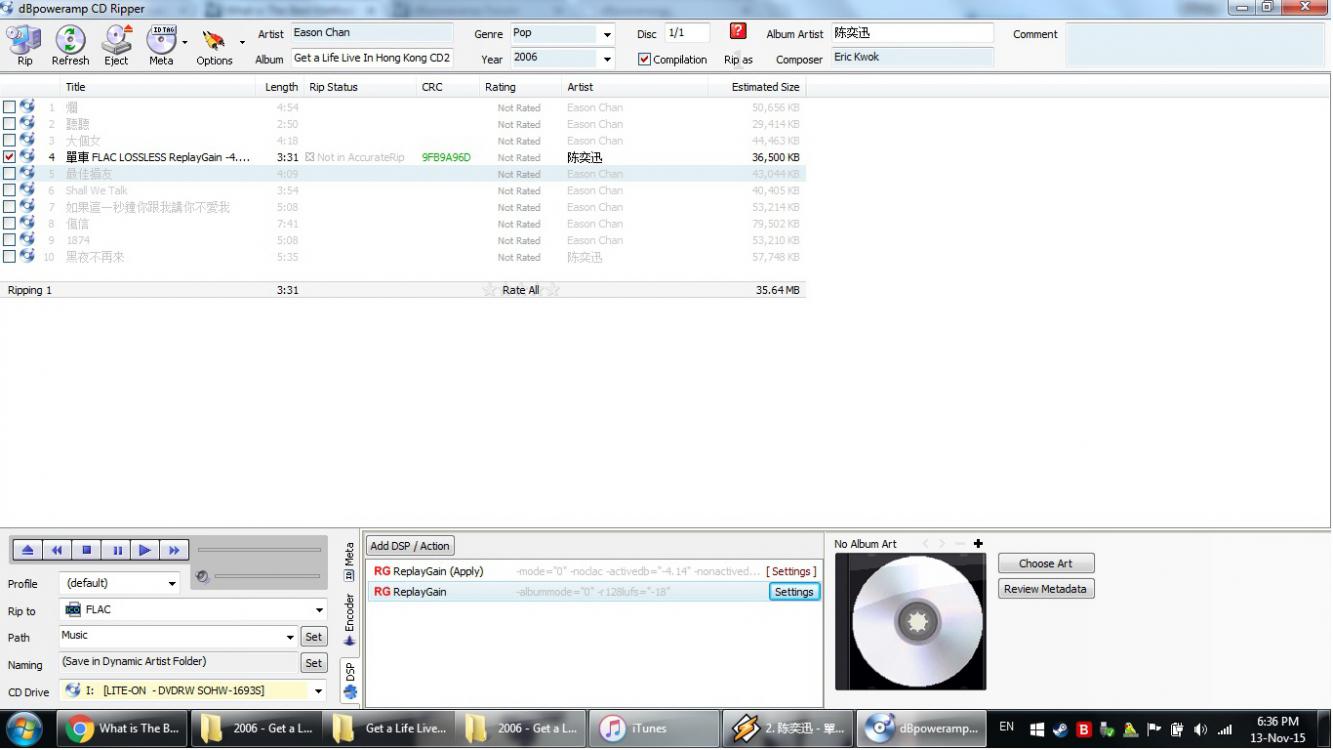The height and width of the screenshot is (750, 1333).
Task: Click the Album Artist input field
Action: tap(911, 33)
